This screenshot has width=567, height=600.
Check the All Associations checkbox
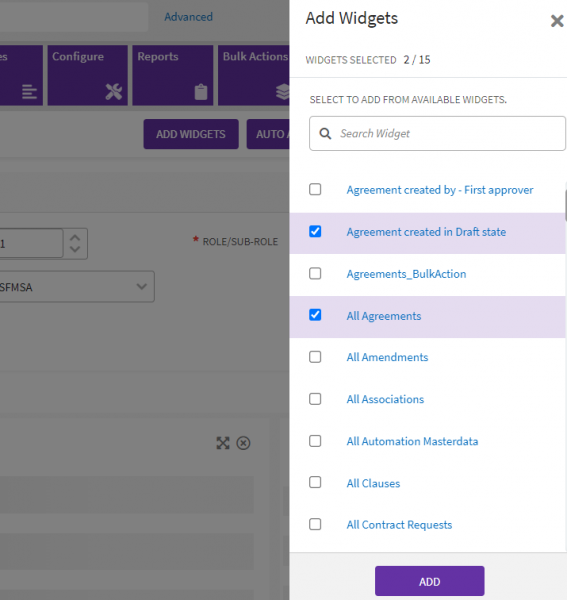315,399
